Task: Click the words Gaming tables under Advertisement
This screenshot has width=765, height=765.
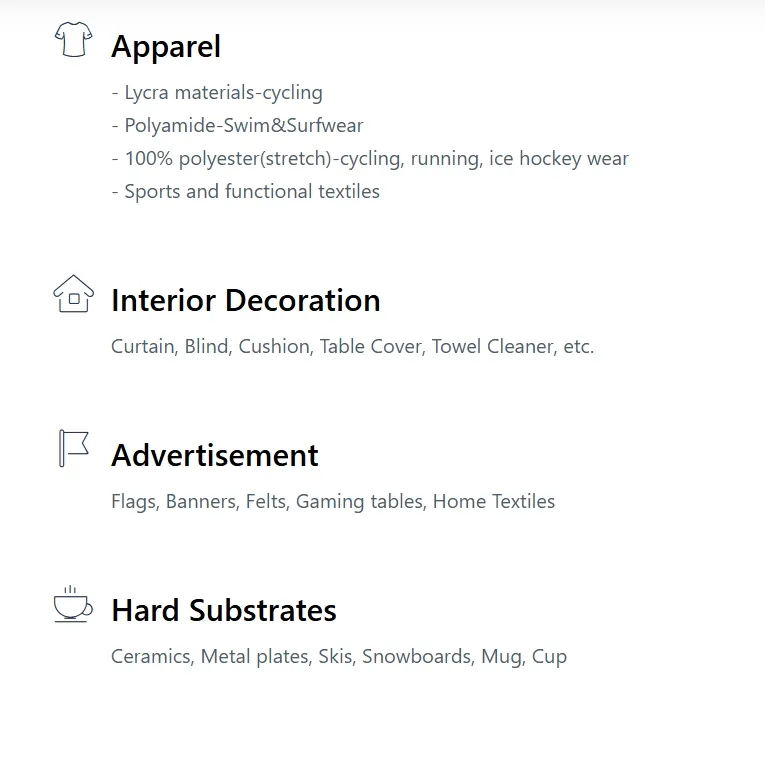Action: click(x=361, y=502)
